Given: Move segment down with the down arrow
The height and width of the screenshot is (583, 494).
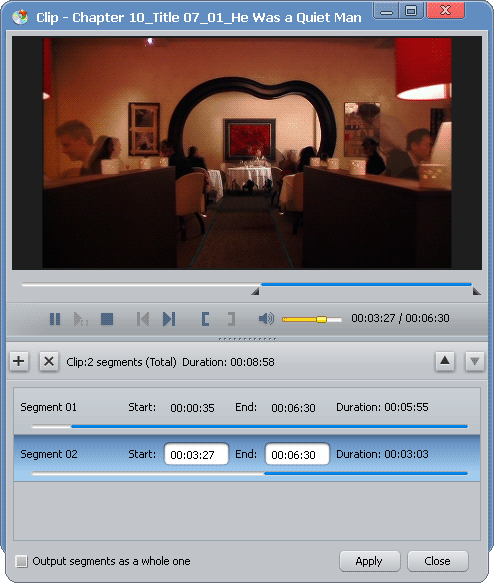Looking at the screenshot, I should (x=475, y=361).
